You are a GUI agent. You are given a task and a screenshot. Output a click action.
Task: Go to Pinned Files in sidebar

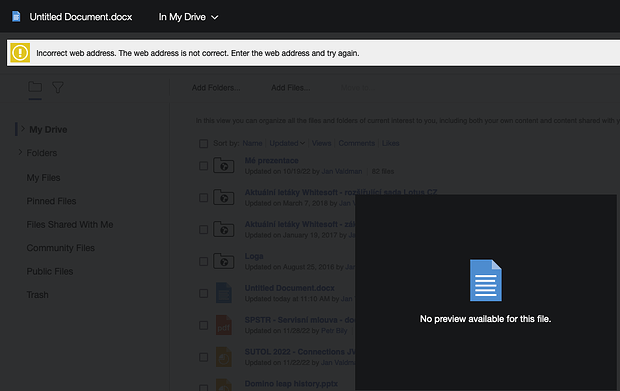[51, 201]
